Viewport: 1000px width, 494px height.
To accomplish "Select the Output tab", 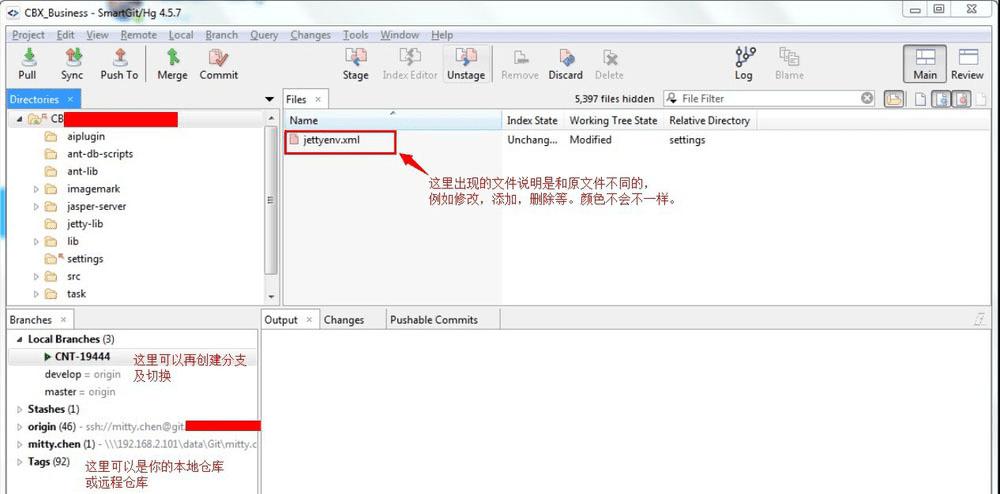I will tap(281, 320).
